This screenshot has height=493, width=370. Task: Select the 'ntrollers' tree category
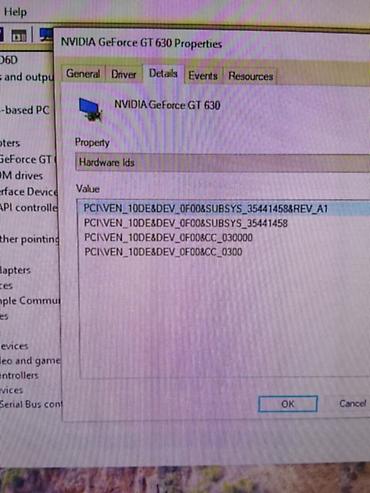(x=19, y=375)
